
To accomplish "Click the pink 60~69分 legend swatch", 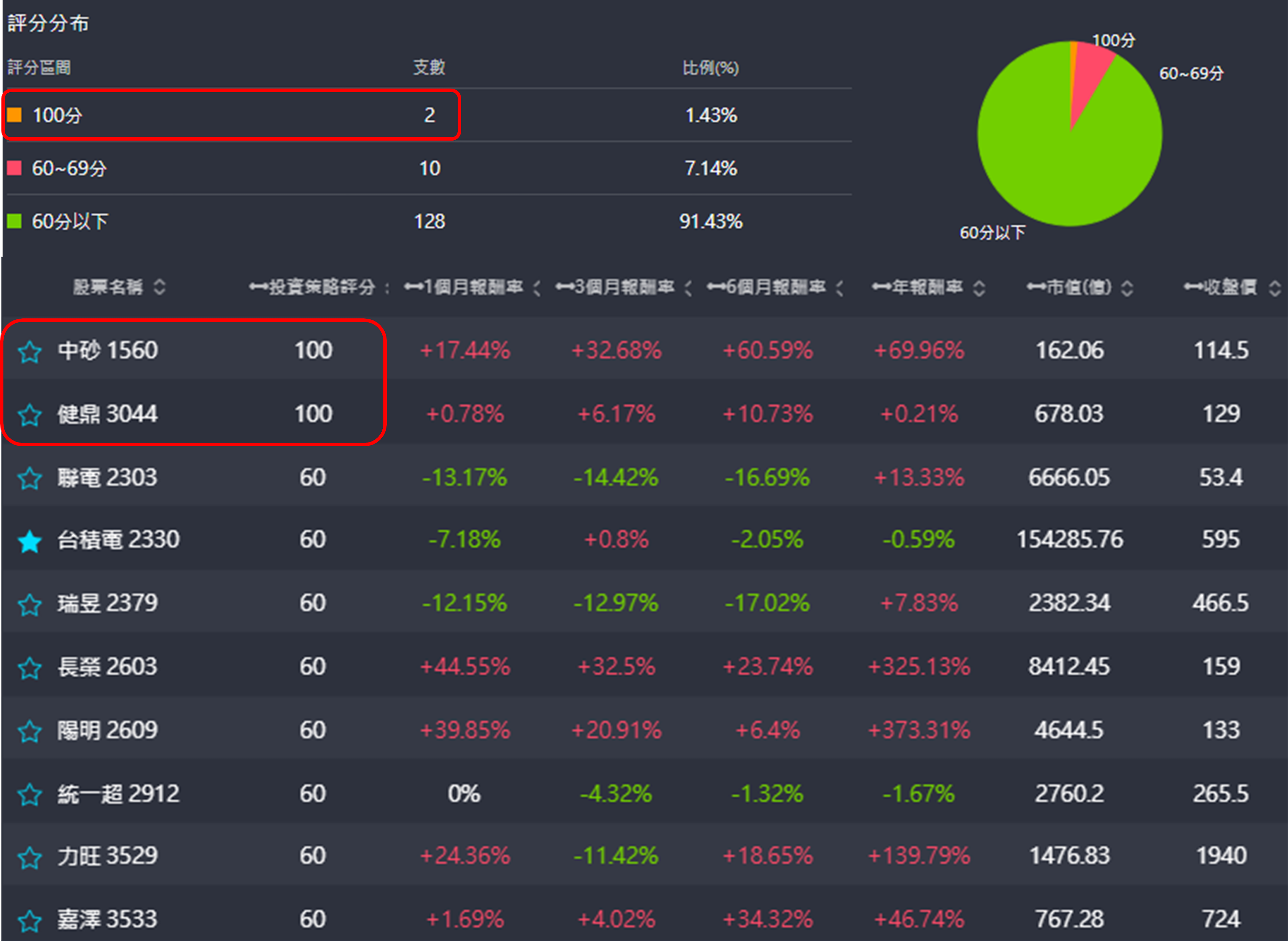I will [x=14, y=168].
